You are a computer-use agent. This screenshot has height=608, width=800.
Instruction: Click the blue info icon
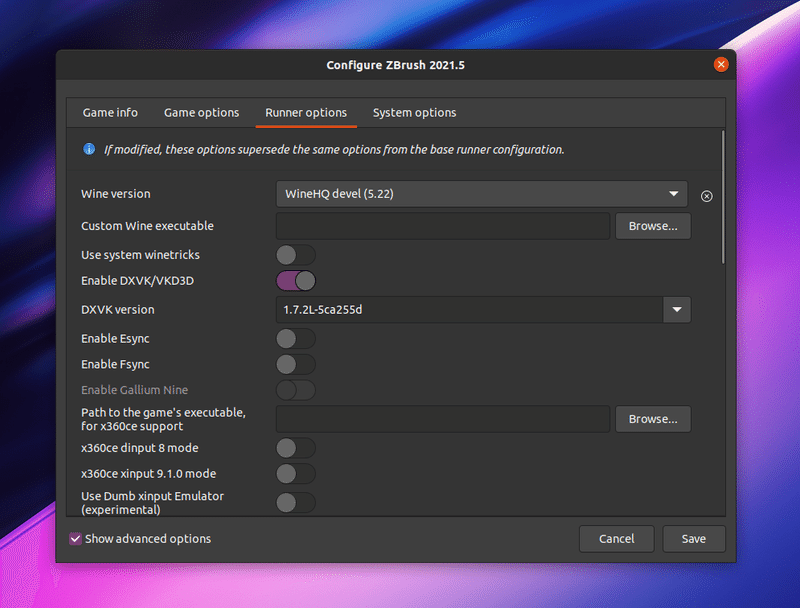point(89,149)
